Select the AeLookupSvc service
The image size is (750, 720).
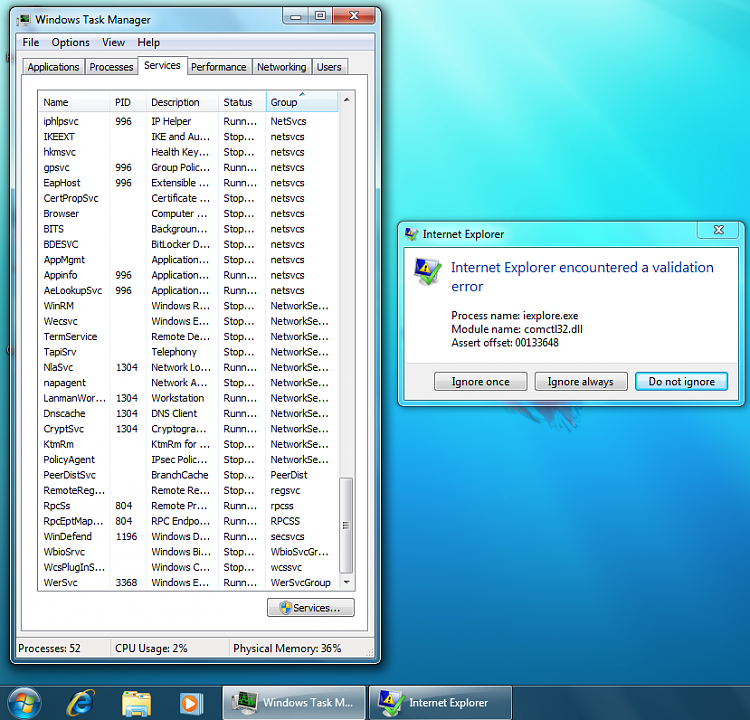[188, 290]
